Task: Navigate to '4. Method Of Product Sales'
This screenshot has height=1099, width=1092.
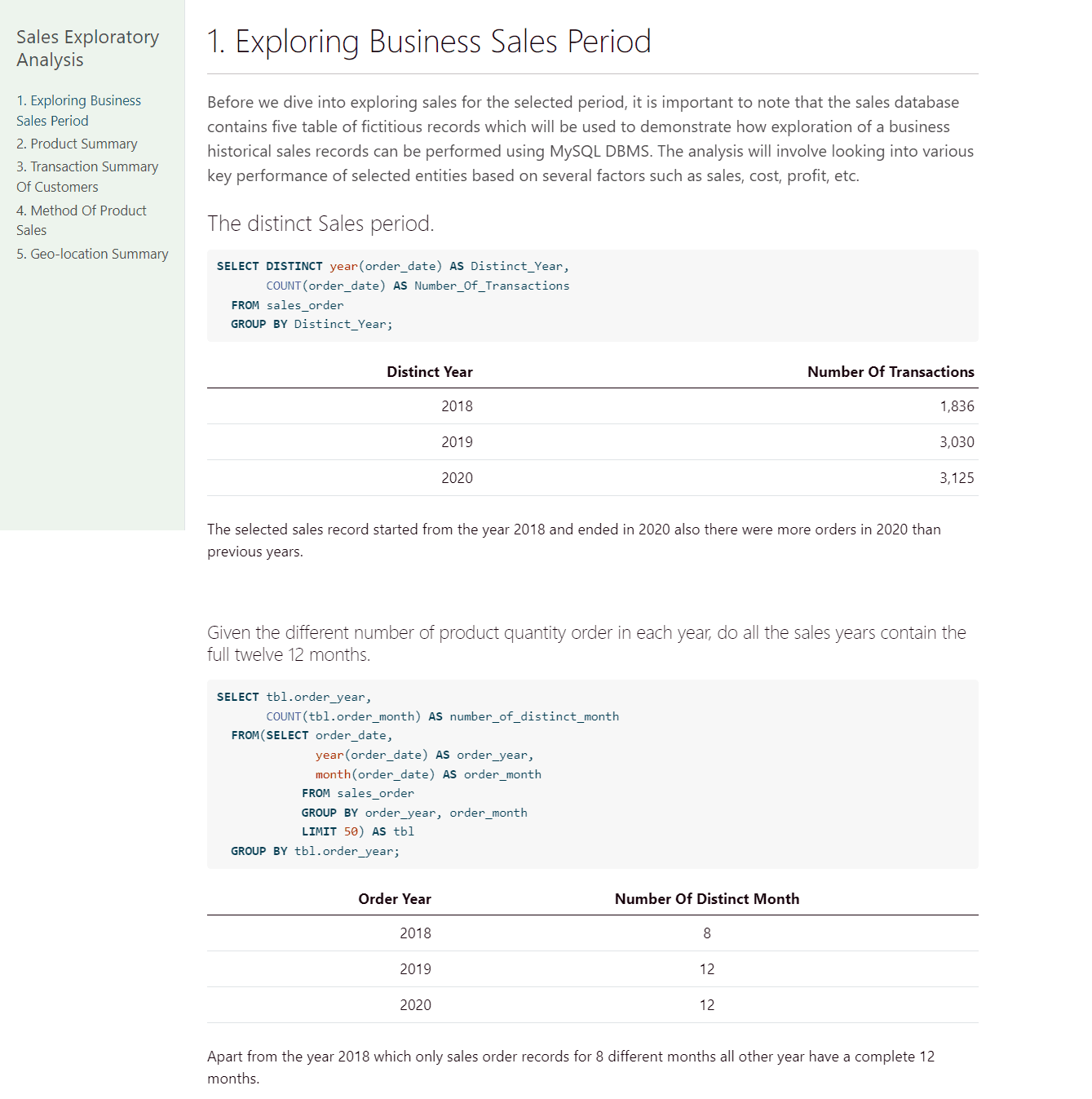Action: (x=81, y=220)
